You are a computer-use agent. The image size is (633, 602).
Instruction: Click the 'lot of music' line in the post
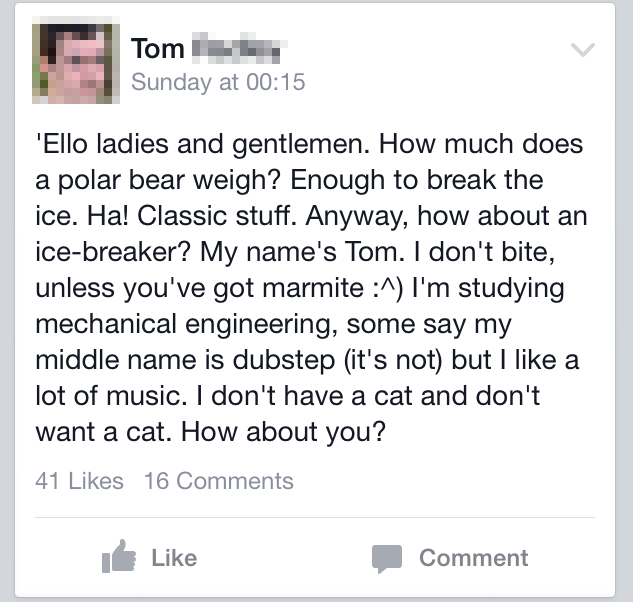click(x=109, y=396)
